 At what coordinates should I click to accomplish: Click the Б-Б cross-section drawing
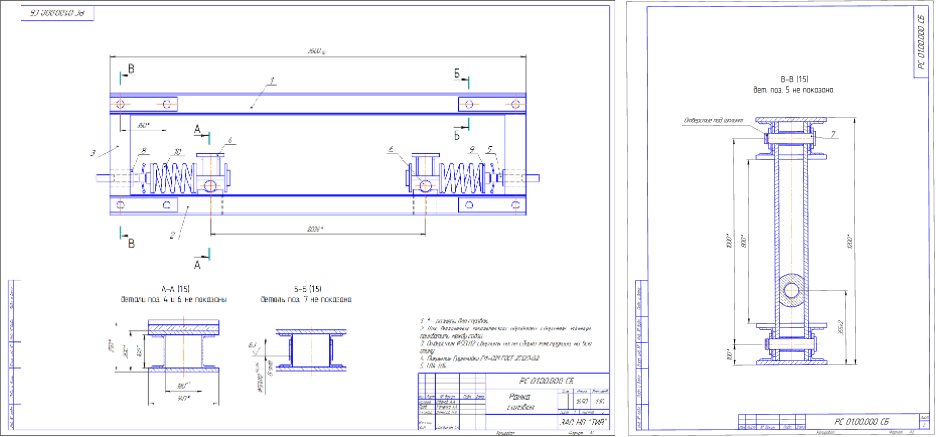point(308,353)
